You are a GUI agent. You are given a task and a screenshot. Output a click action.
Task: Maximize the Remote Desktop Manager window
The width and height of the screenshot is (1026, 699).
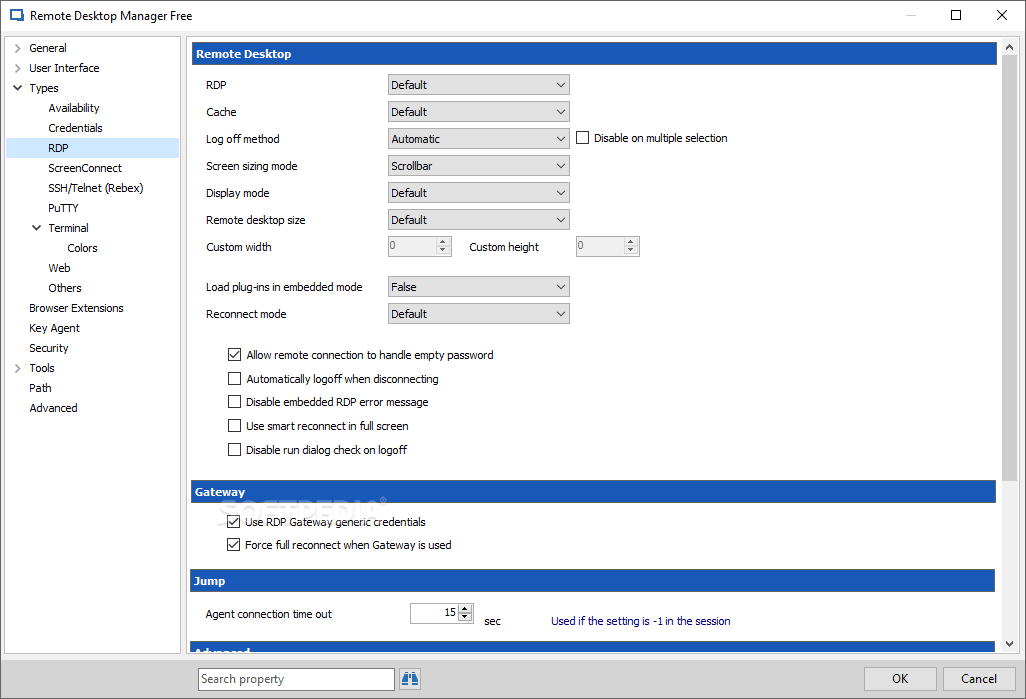coord(956,15)
